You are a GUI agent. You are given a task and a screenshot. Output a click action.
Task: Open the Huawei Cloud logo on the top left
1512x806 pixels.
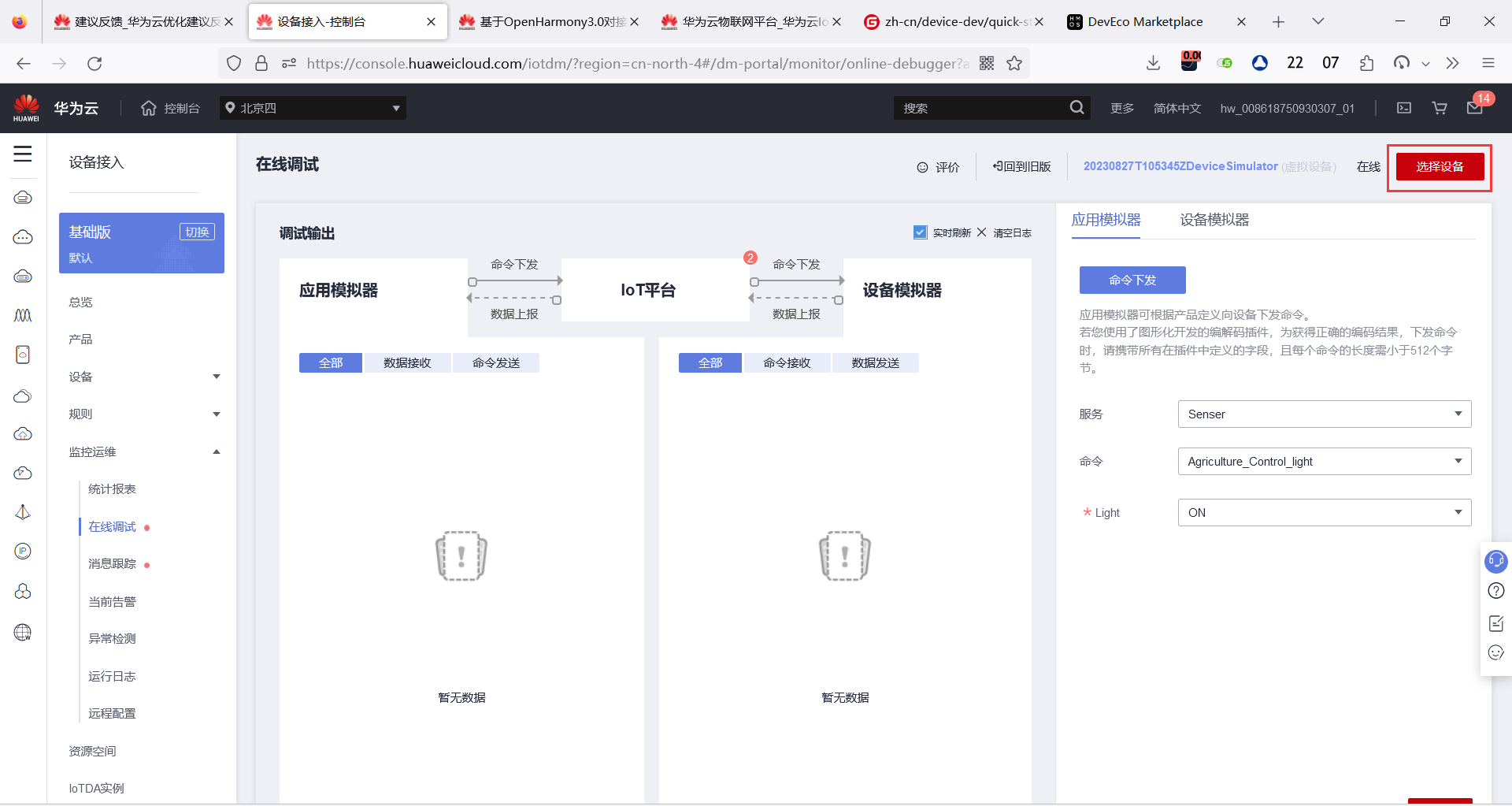tap(28, 107)
